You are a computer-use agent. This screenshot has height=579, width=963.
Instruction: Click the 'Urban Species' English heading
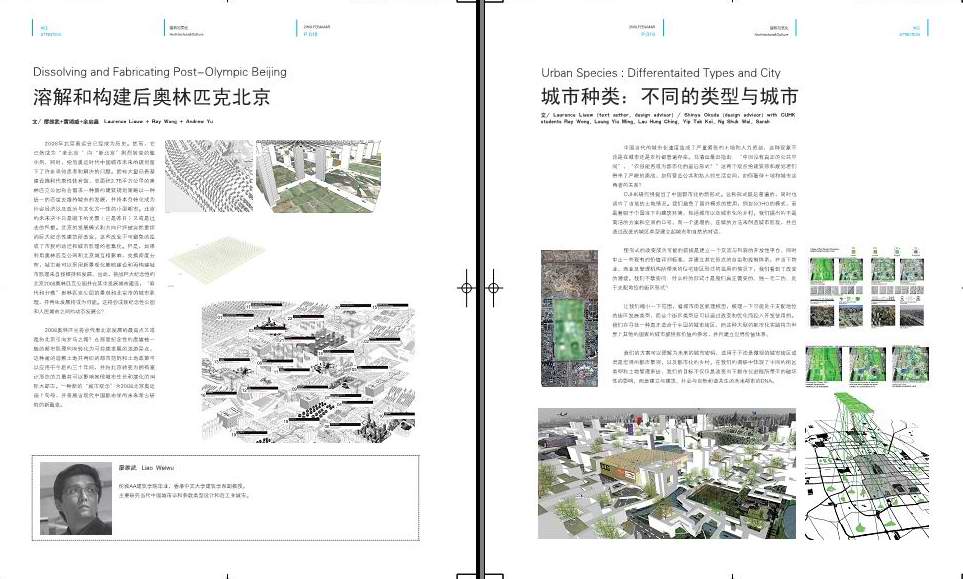660,73
